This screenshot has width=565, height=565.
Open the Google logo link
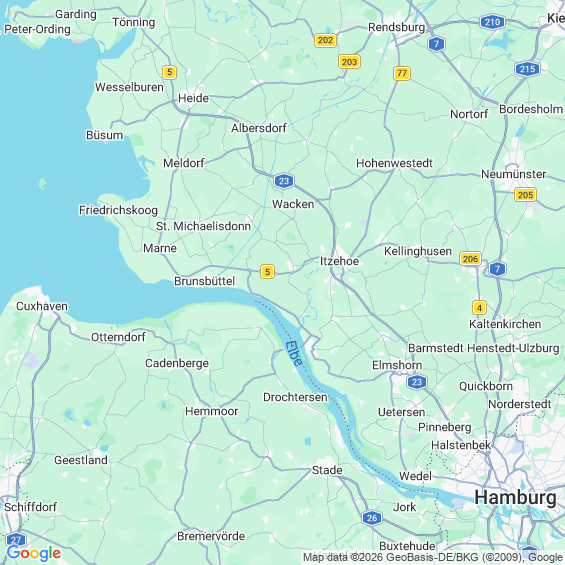[34, 553]
